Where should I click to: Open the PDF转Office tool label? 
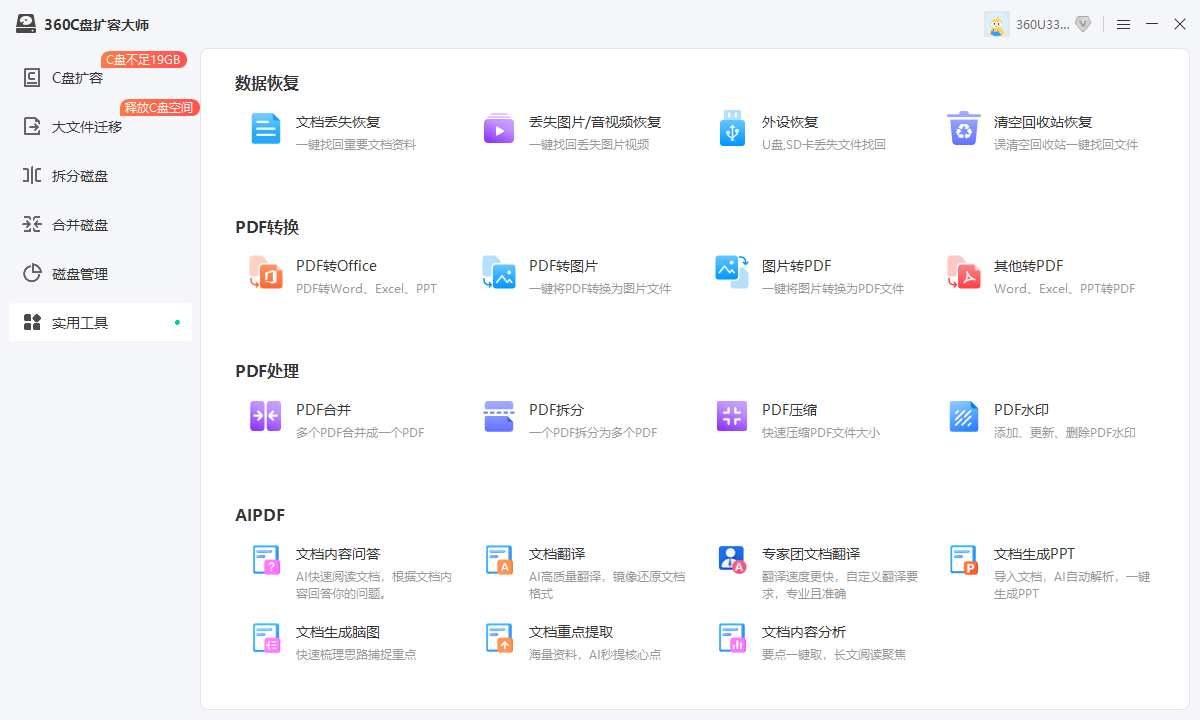tap(336, 266)
